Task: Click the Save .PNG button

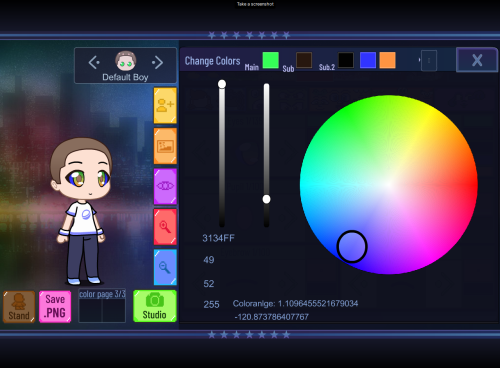Action: tap(55, 307)
